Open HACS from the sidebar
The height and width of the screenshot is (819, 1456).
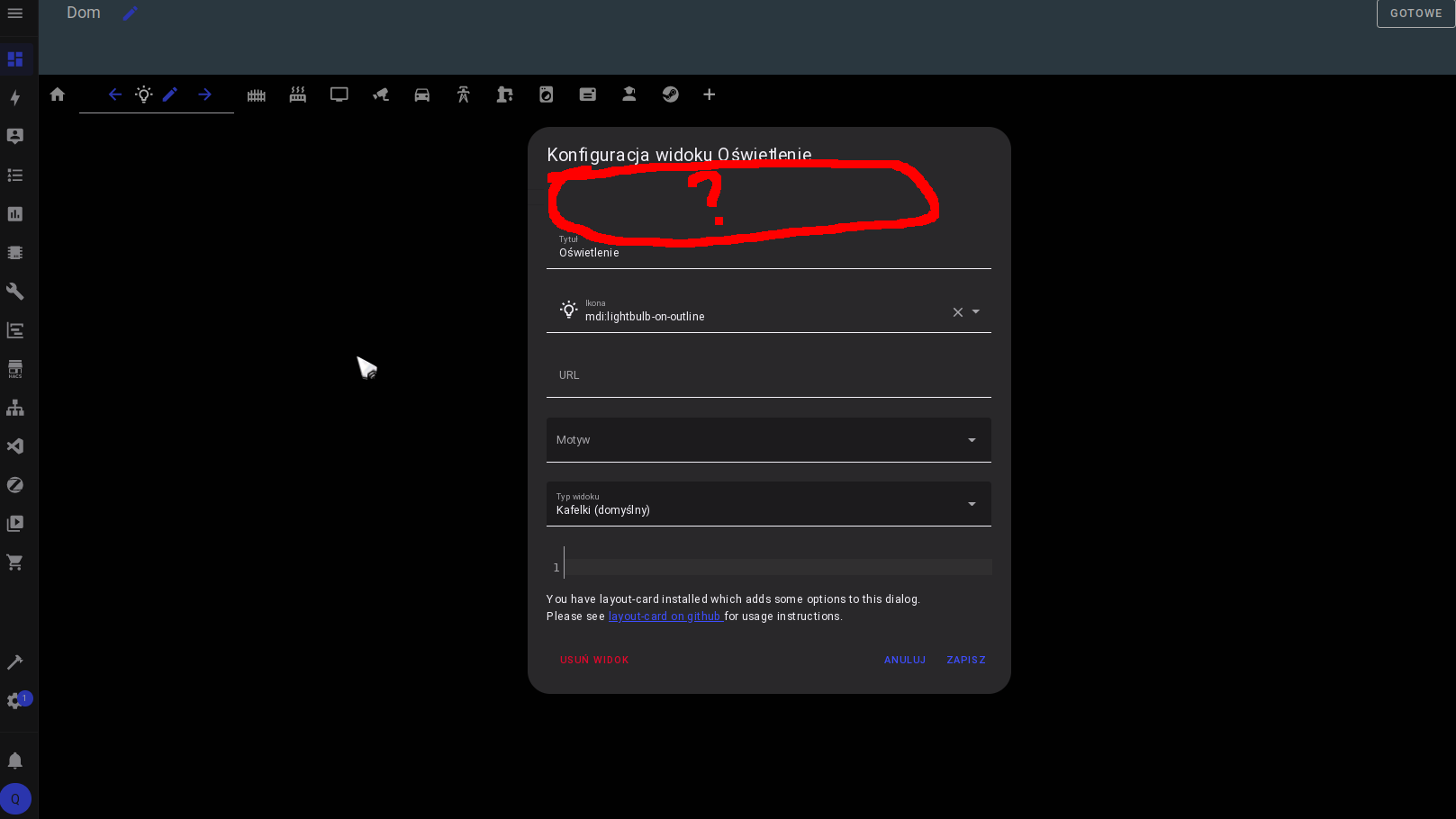click(15, 368)
